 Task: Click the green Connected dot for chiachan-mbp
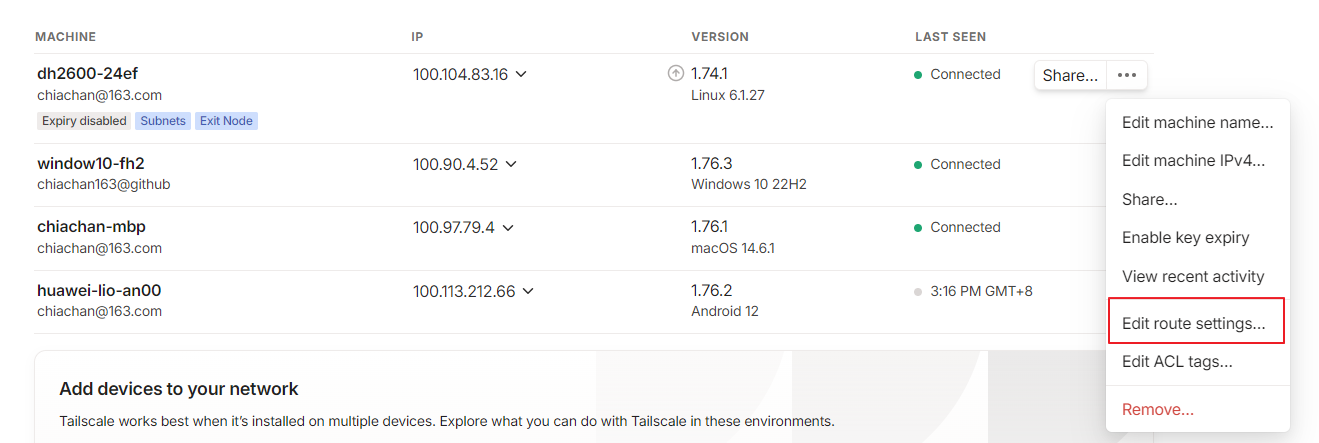[x=918, y=227]
